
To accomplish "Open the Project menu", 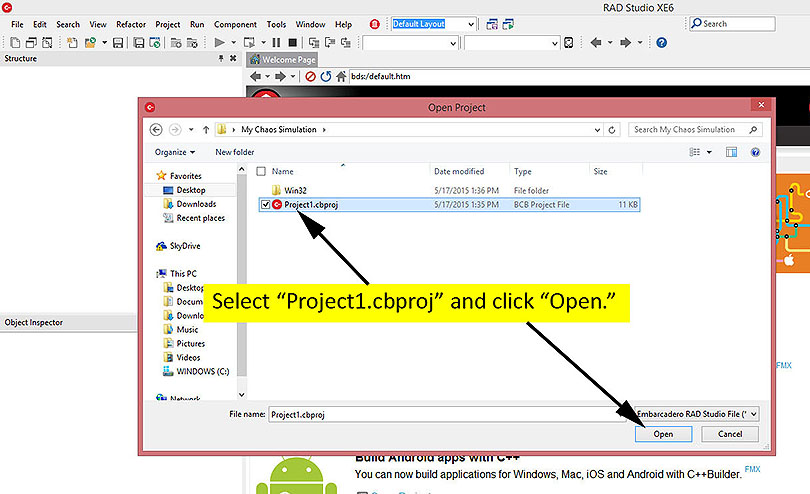I will [168, 24].
